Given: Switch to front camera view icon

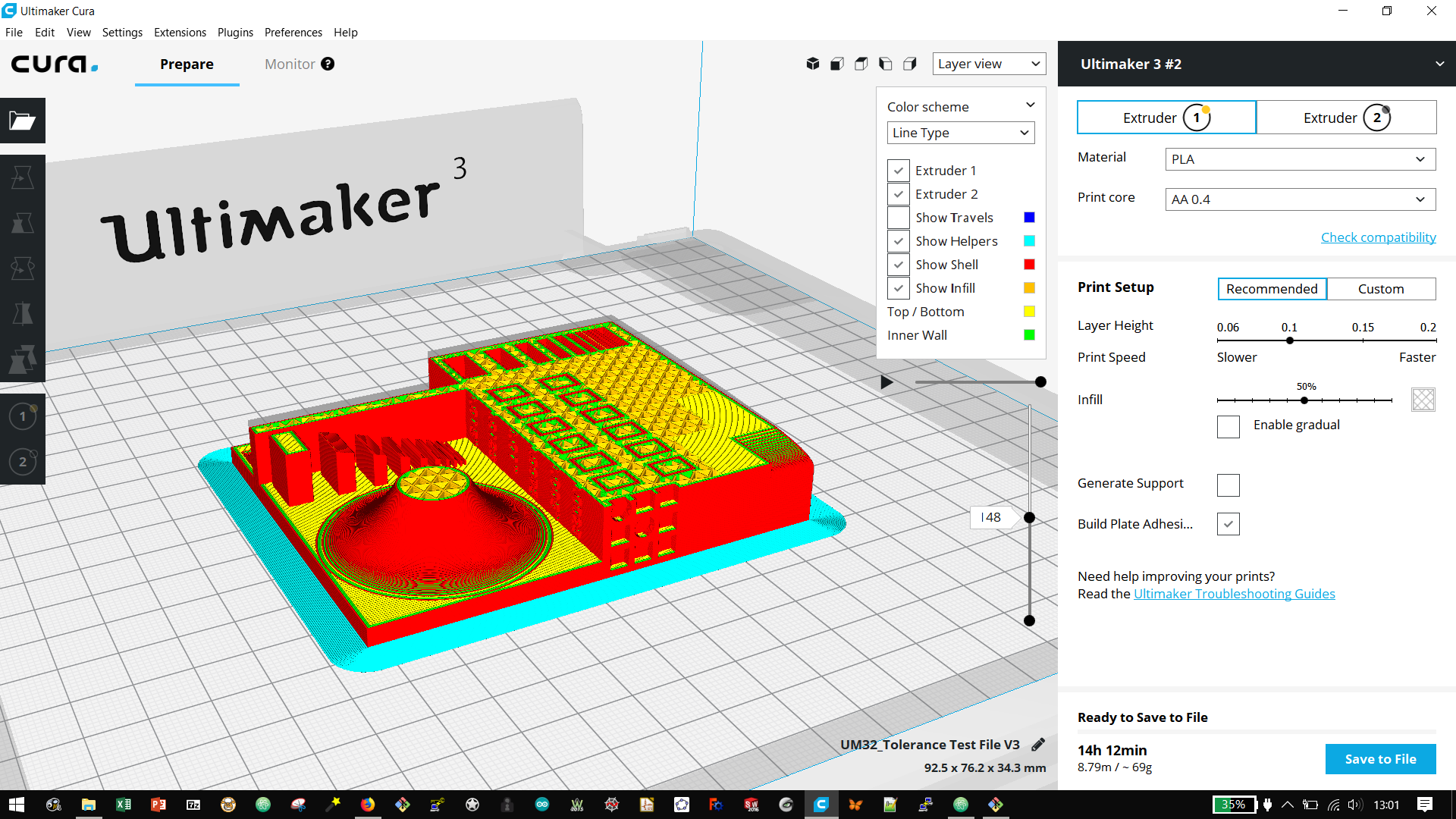Looking at the screenshot, I should [x=837, y=64].
